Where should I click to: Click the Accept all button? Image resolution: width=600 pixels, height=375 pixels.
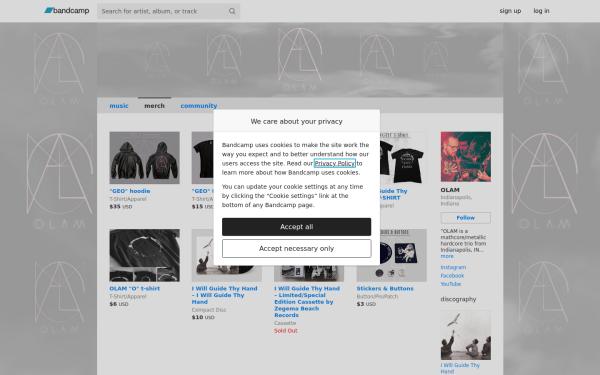pyautogui.click(x=297, y=227)
